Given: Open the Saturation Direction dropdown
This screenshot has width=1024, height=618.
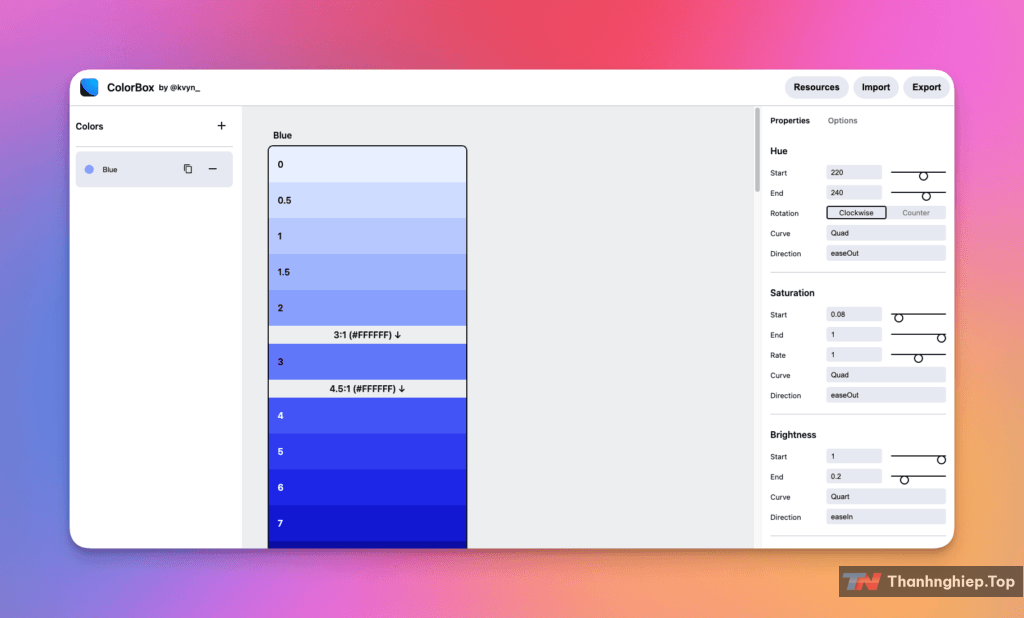Looking at the screenshot, I should [x=886, y=395].
